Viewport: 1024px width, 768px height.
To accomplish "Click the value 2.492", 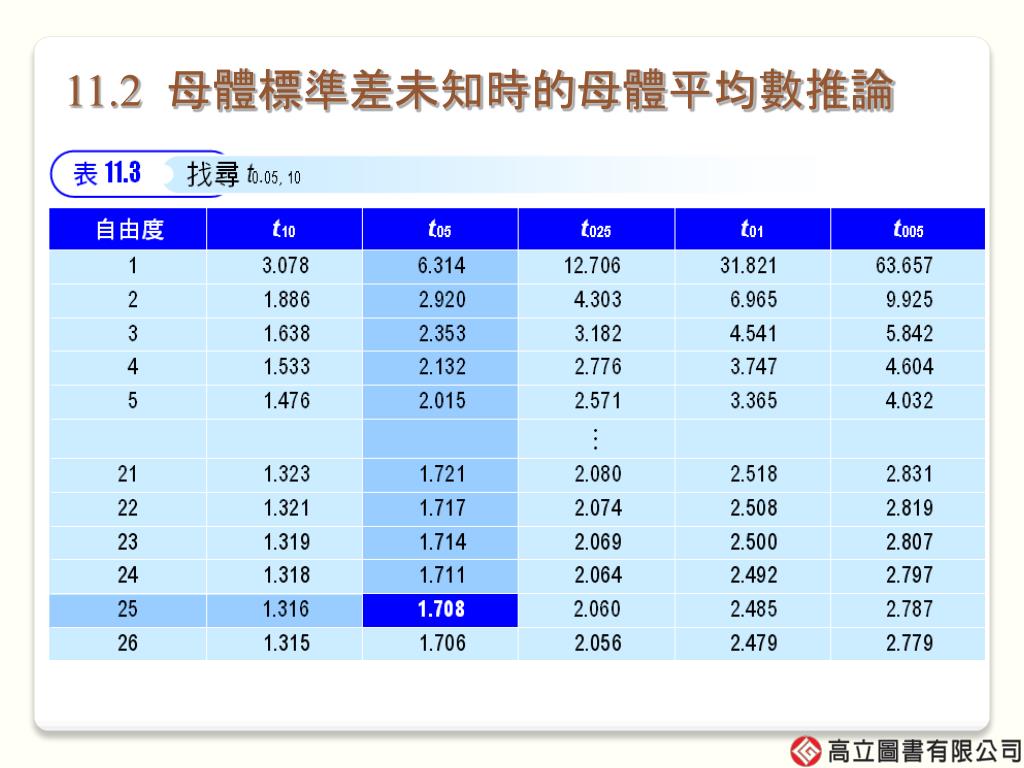I will coord(754,575).
